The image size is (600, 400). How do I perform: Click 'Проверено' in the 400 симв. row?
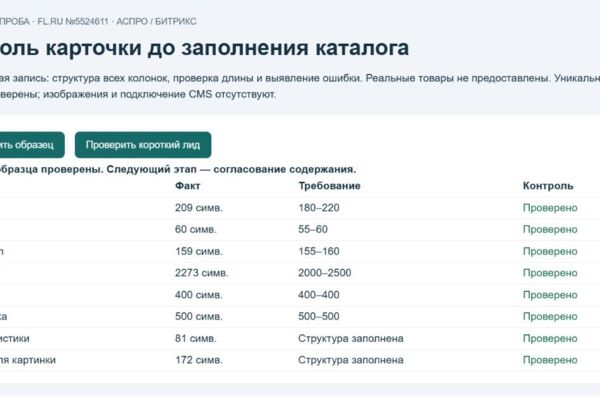[550, 295]
